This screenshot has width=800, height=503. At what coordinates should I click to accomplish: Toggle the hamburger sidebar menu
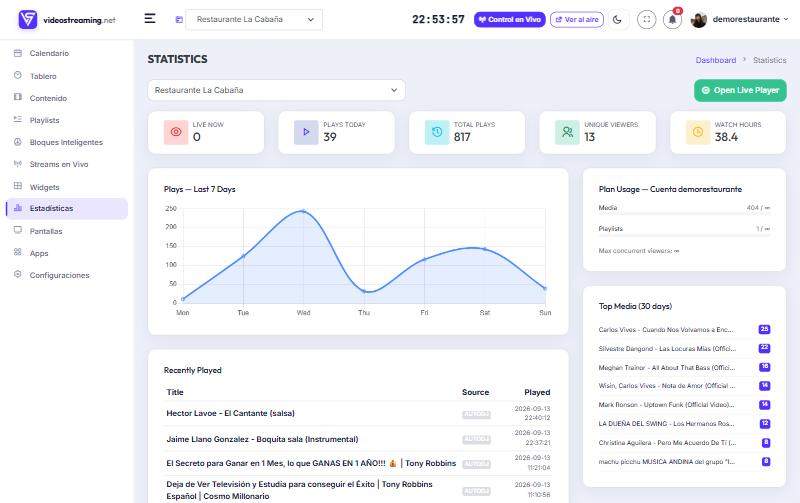pyautogui.click(x=149, y=19)
